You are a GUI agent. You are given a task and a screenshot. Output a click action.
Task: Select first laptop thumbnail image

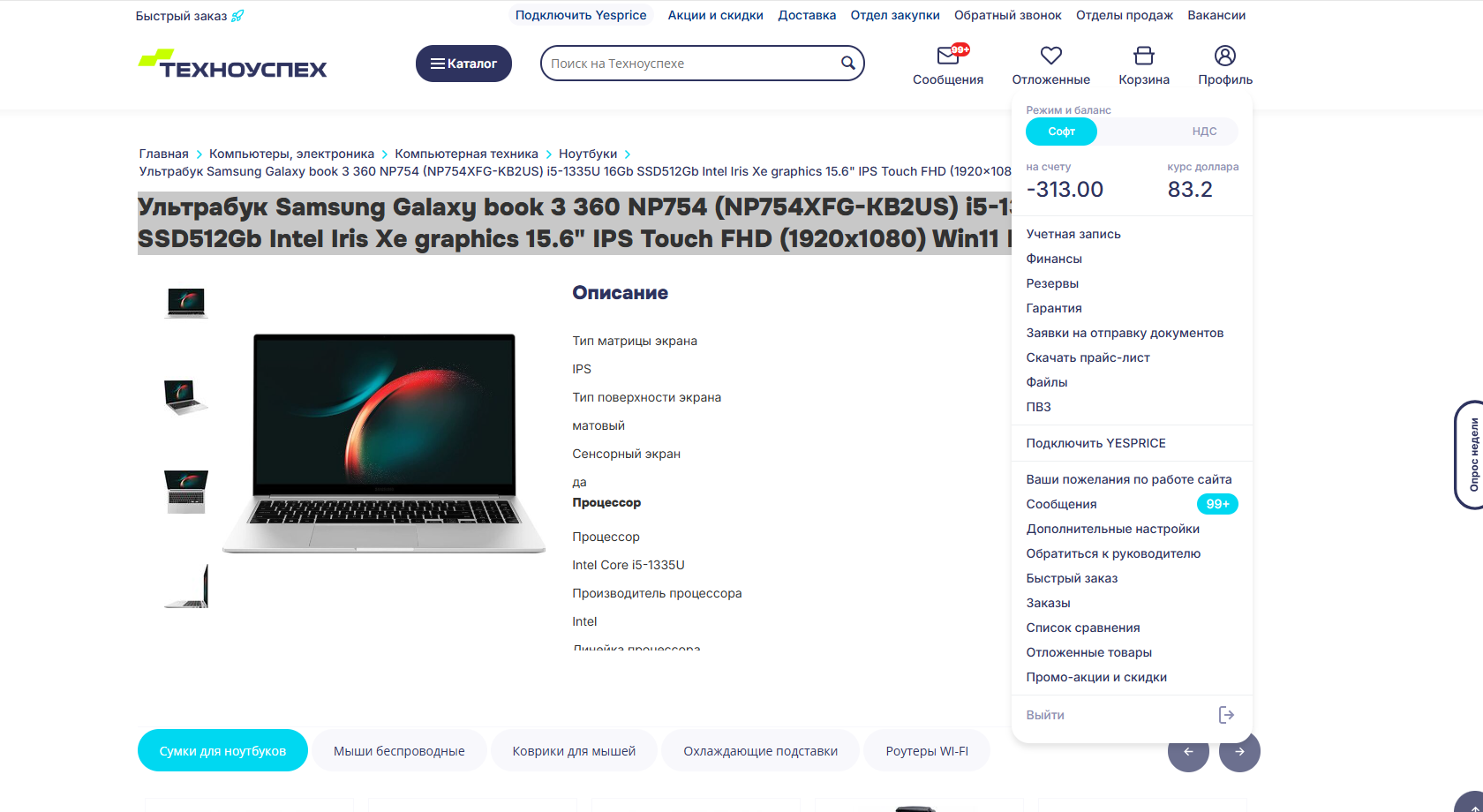pos(186,303)
